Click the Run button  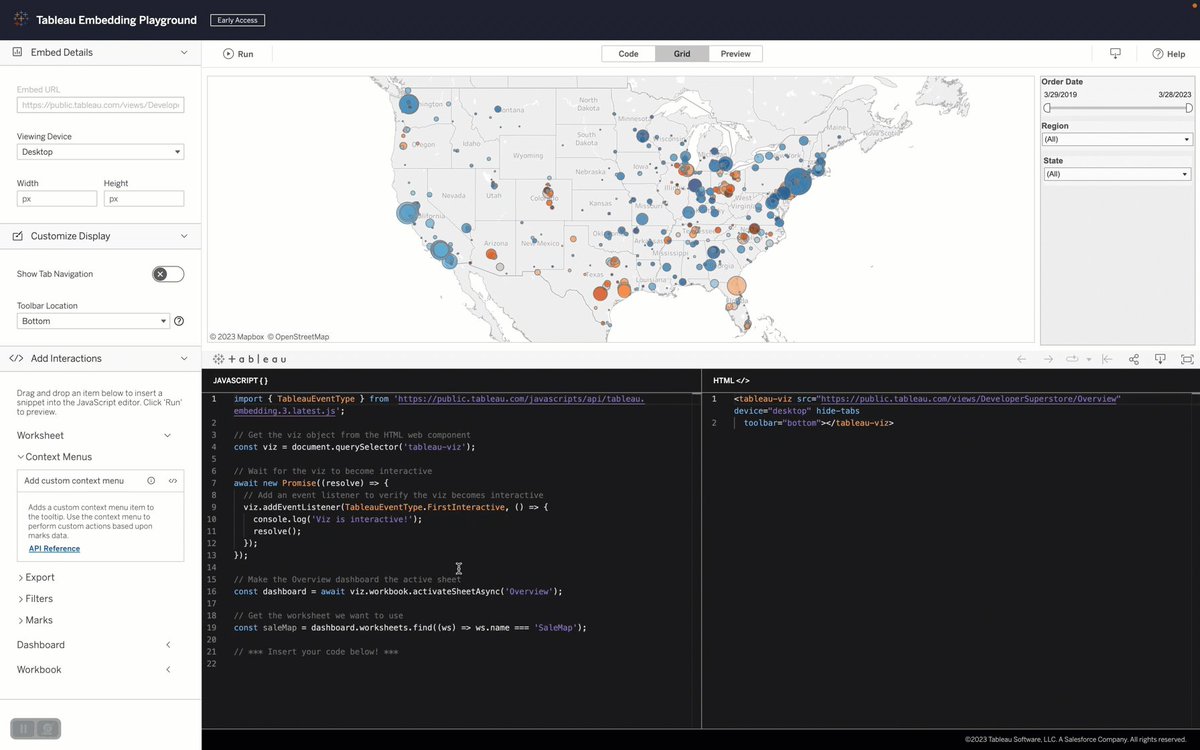[239, 53]
